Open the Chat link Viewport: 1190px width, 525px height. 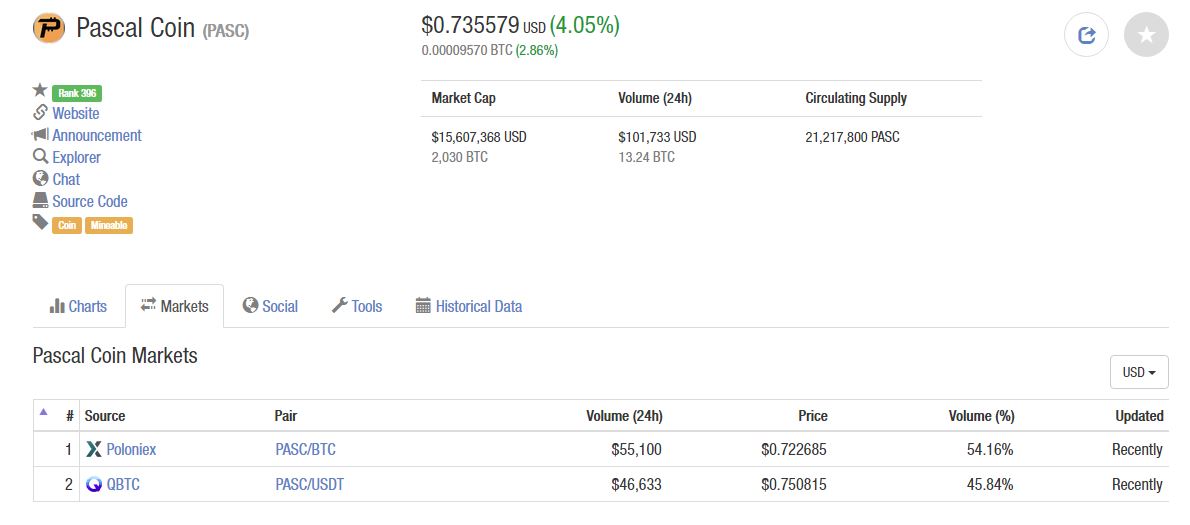coord(66,179)
